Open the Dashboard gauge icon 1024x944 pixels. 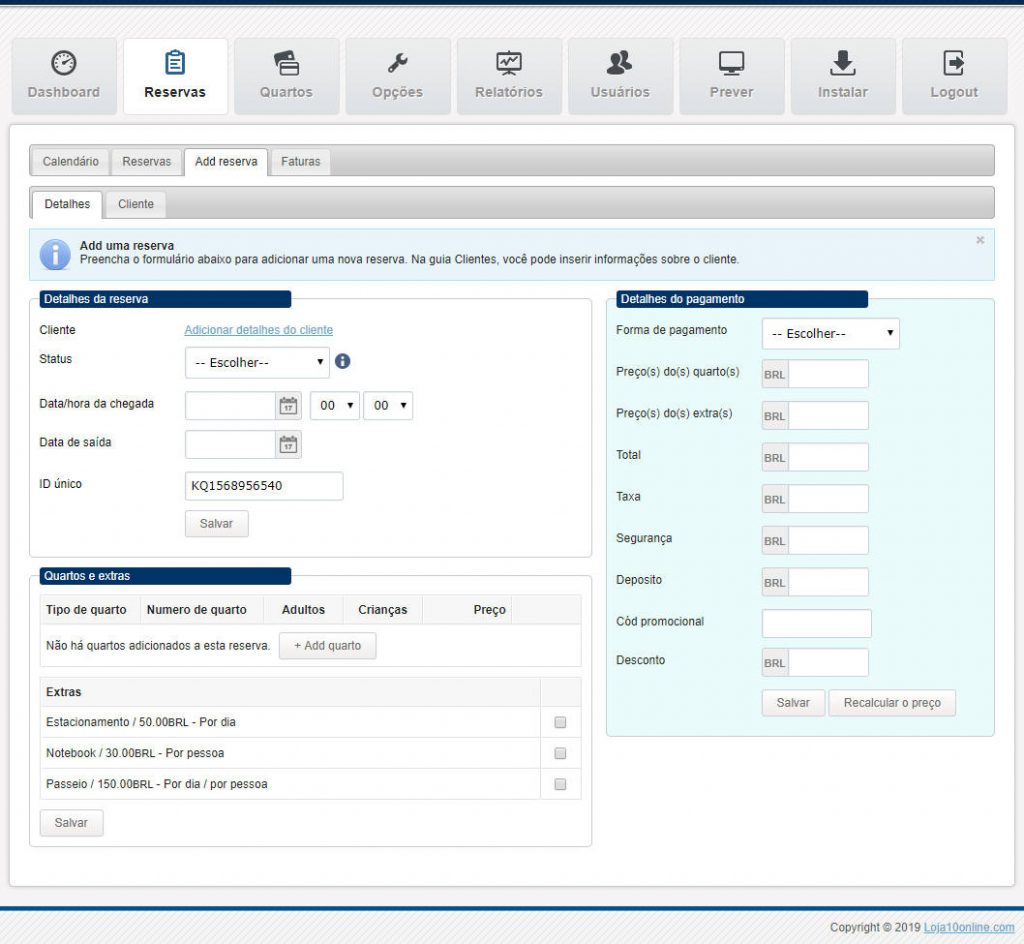[x=63, y=63]
